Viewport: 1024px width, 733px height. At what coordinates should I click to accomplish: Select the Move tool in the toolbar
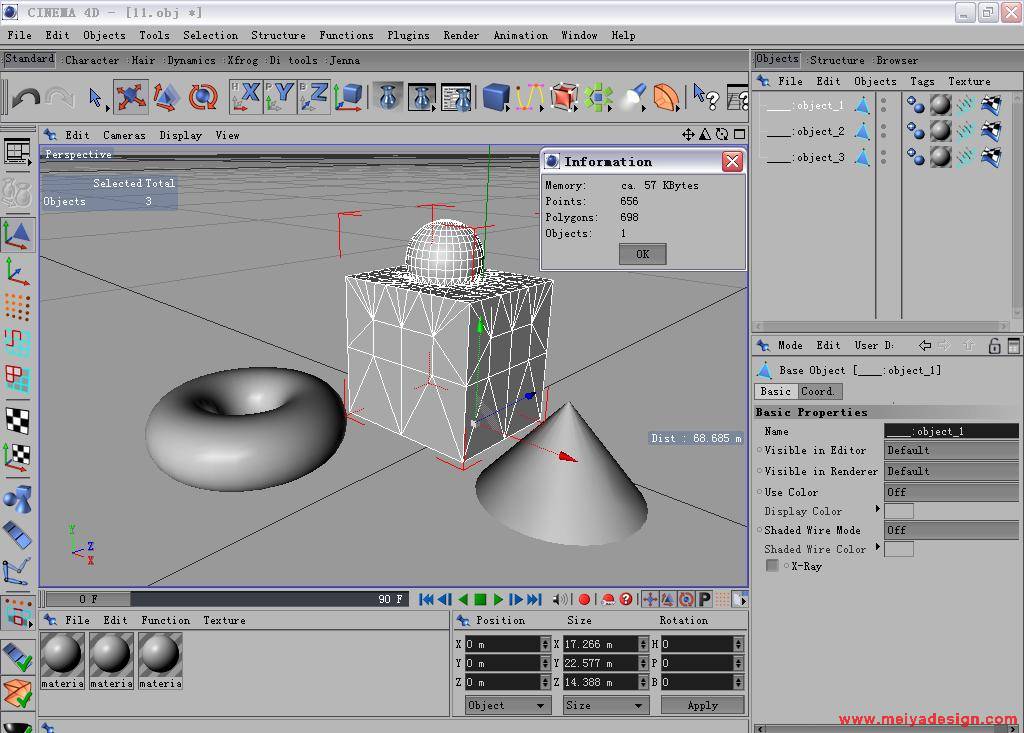(x=131, y=97)
